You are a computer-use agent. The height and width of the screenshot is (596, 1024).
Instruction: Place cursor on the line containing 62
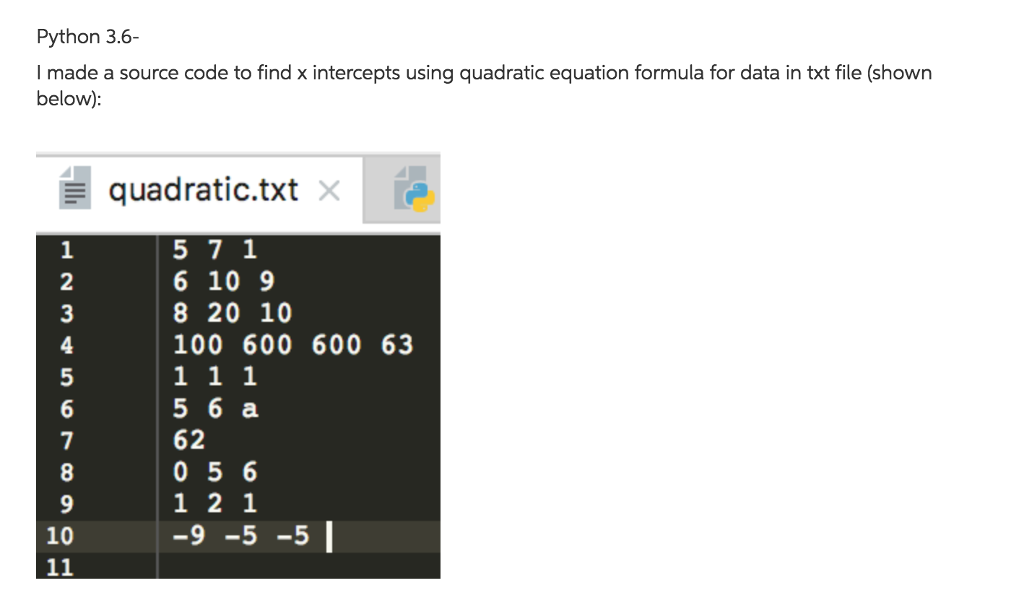[x=190, y=439]
